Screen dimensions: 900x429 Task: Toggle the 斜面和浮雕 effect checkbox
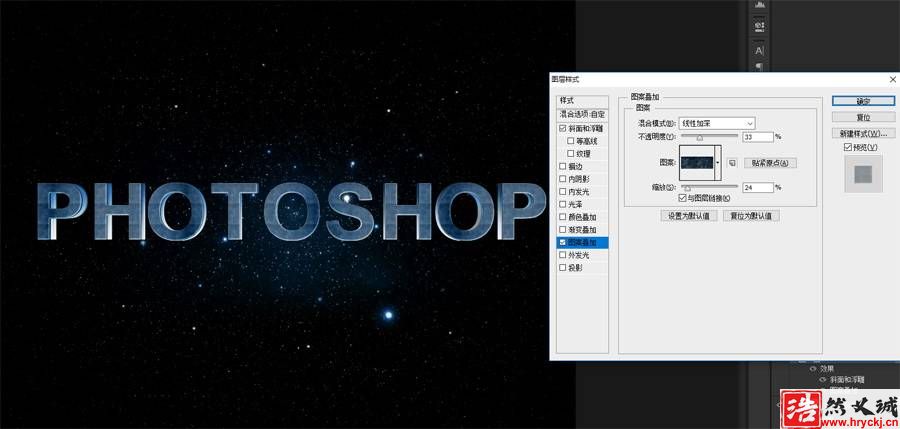562,129
